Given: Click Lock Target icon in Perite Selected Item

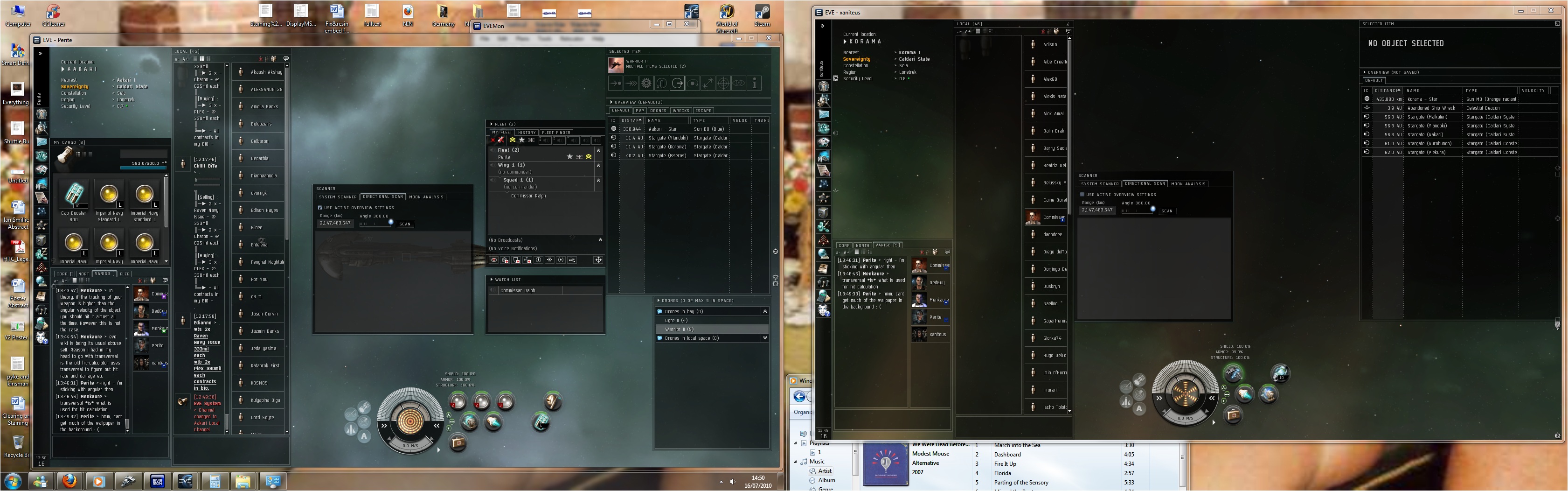Looking at the screenshot, I should coord(723,84).
